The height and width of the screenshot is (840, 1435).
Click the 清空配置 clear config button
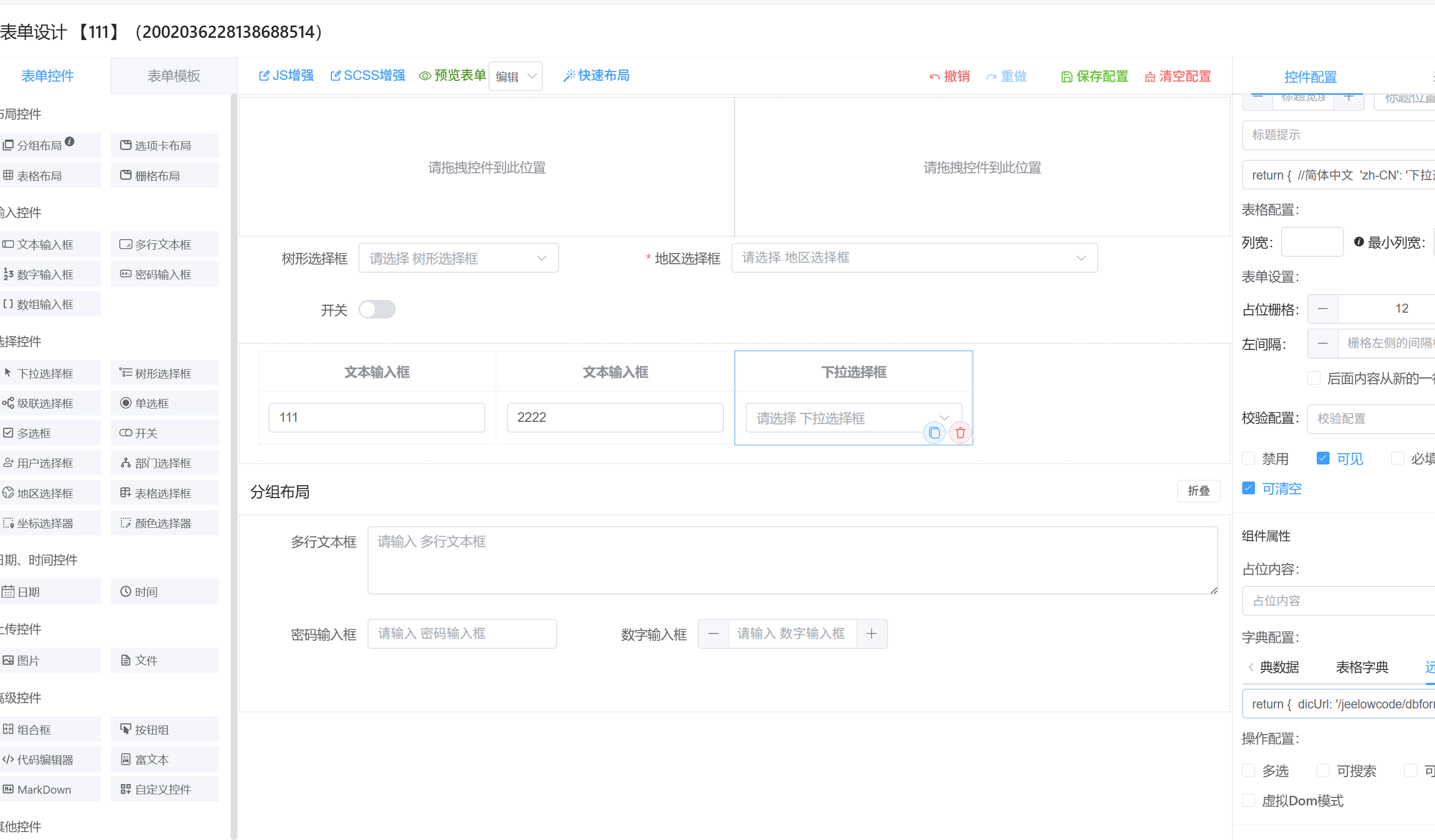[x=1178, y=76]
